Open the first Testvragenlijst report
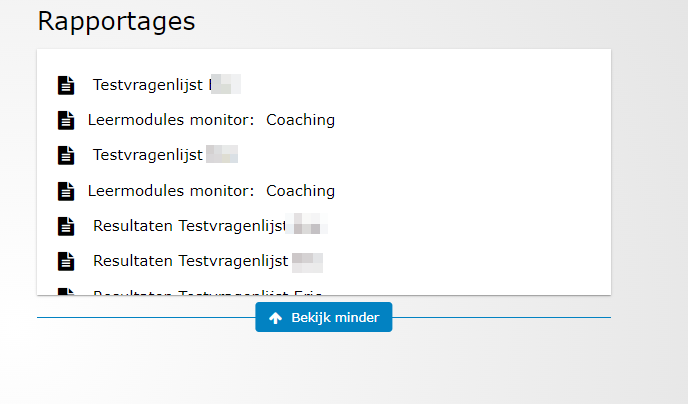The image size is (688, 404). pyautogui.click(x=150, y=85)
